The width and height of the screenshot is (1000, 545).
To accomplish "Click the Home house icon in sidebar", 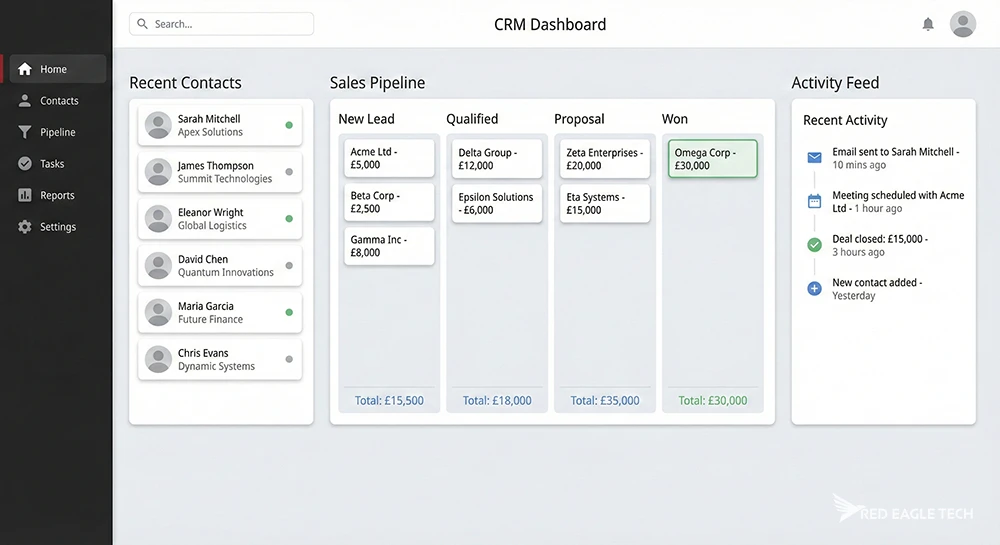I will pos(25,69).
